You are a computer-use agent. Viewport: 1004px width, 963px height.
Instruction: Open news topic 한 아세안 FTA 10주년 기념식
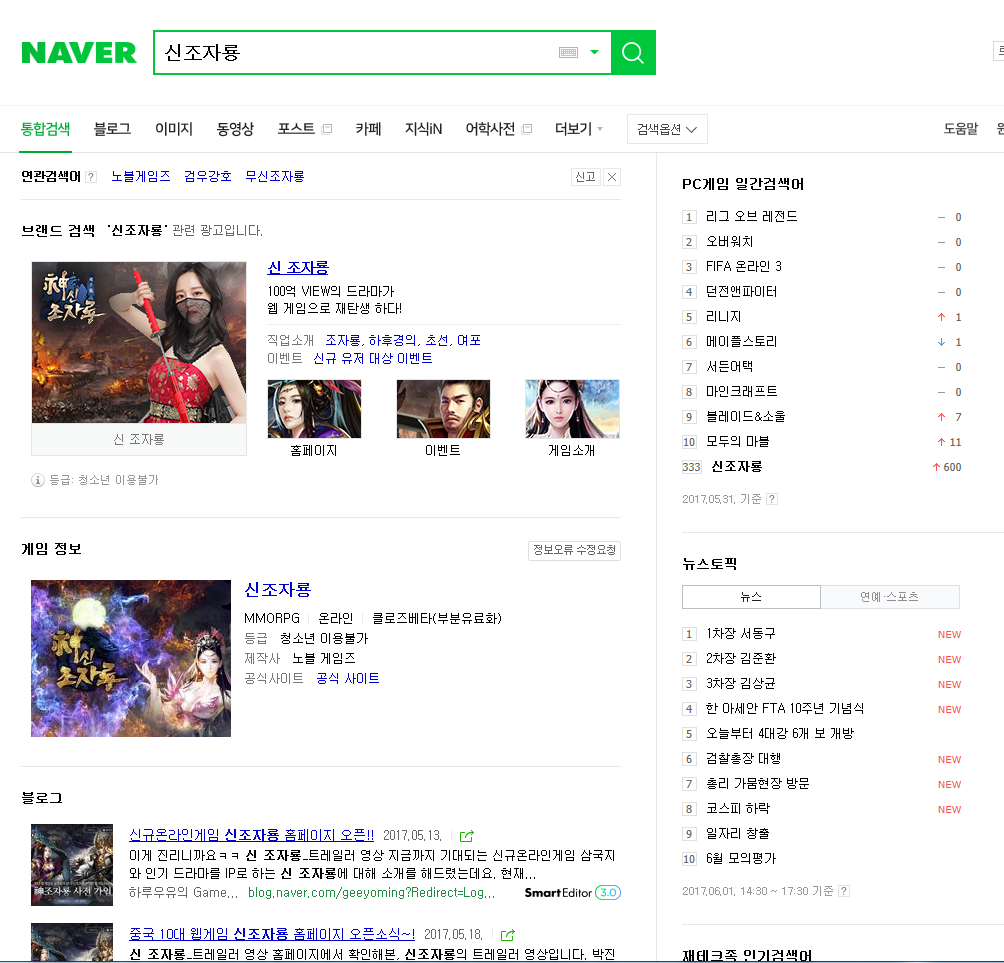[x=785, y=708]
